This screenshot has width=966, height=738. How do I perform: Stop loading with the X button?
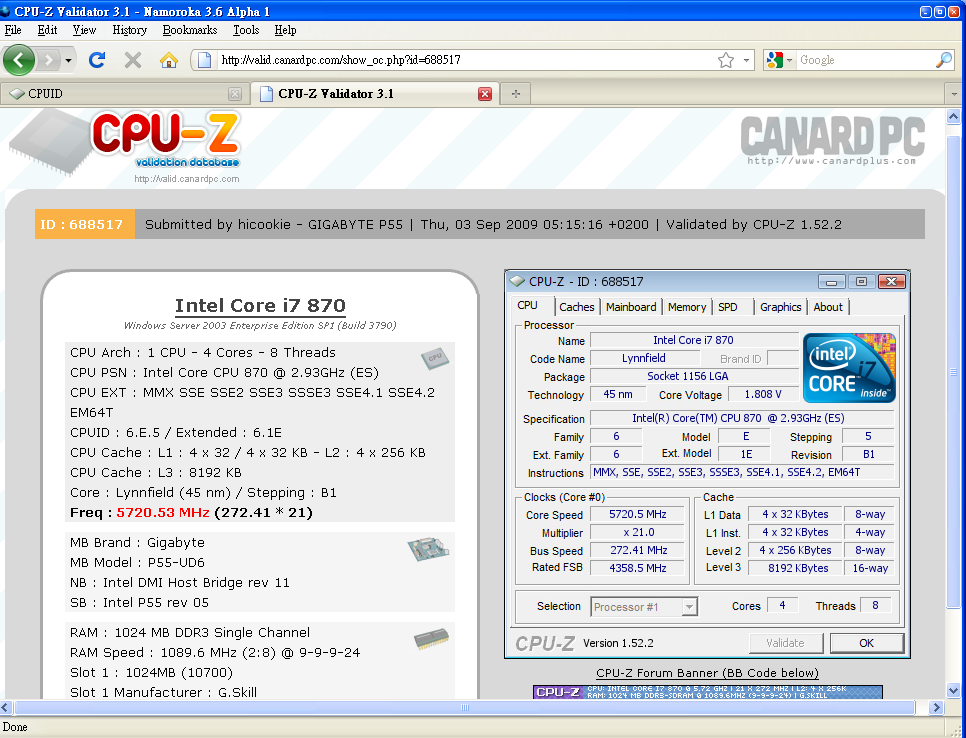click(132, 60)
